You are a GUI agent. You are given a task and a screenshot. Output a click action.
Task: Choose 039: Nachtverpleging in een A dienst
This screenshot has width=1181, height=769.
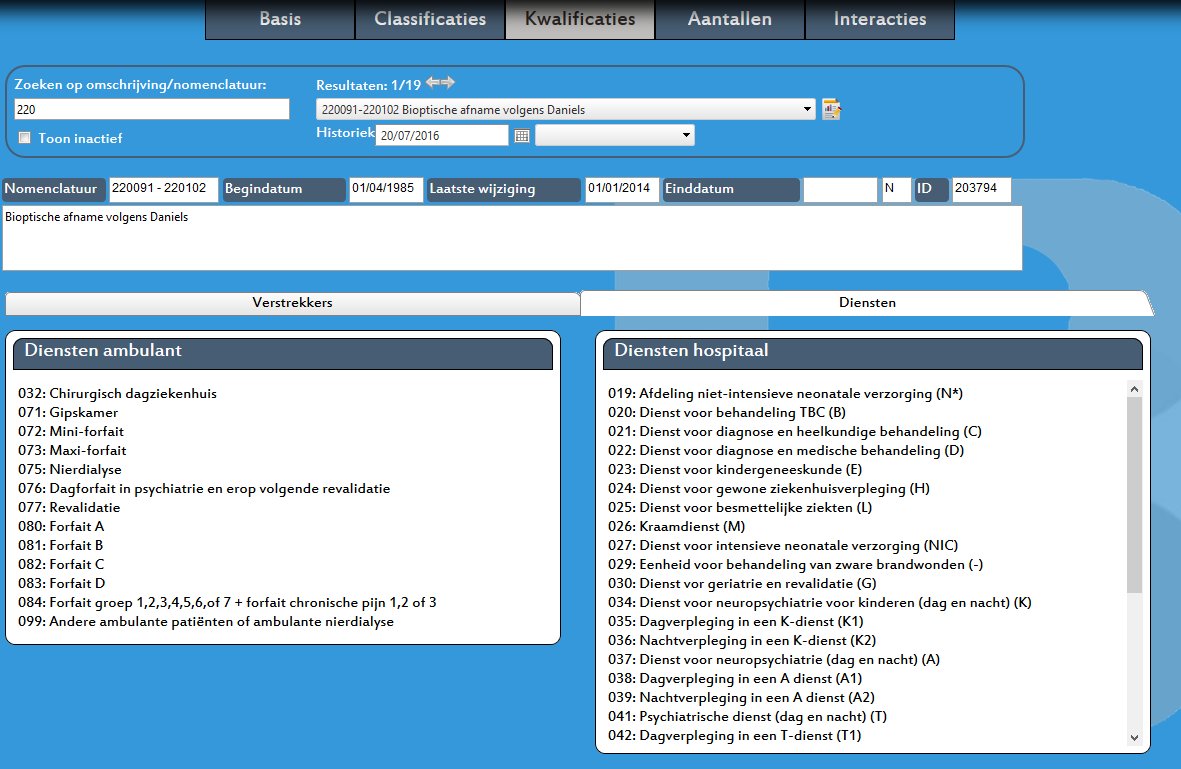[741, 697]
